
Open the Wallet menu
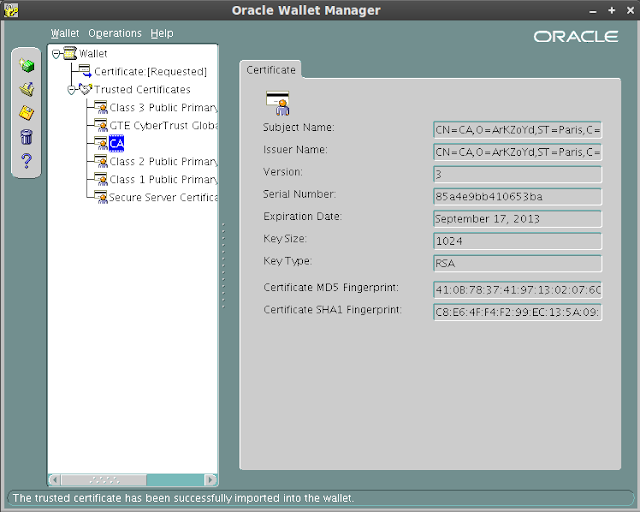(x=64, y=33)
